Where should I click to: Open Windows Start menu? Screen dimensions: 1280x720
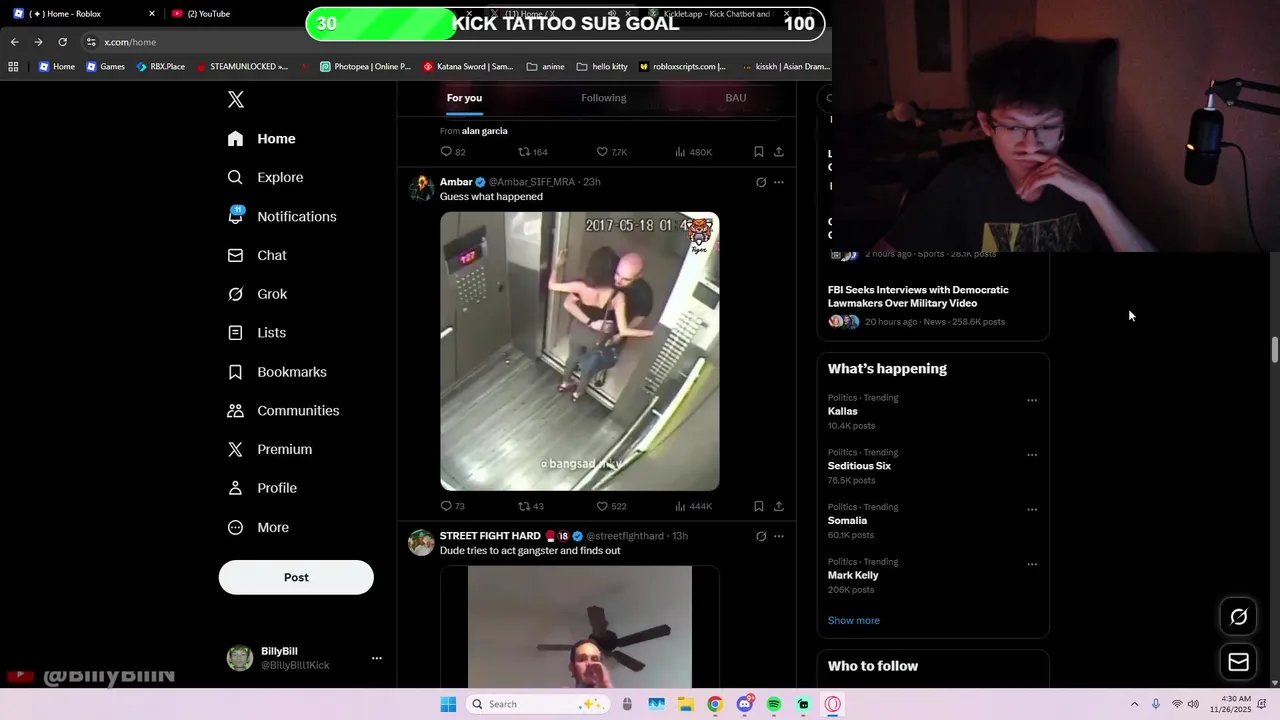pos(448,704)
